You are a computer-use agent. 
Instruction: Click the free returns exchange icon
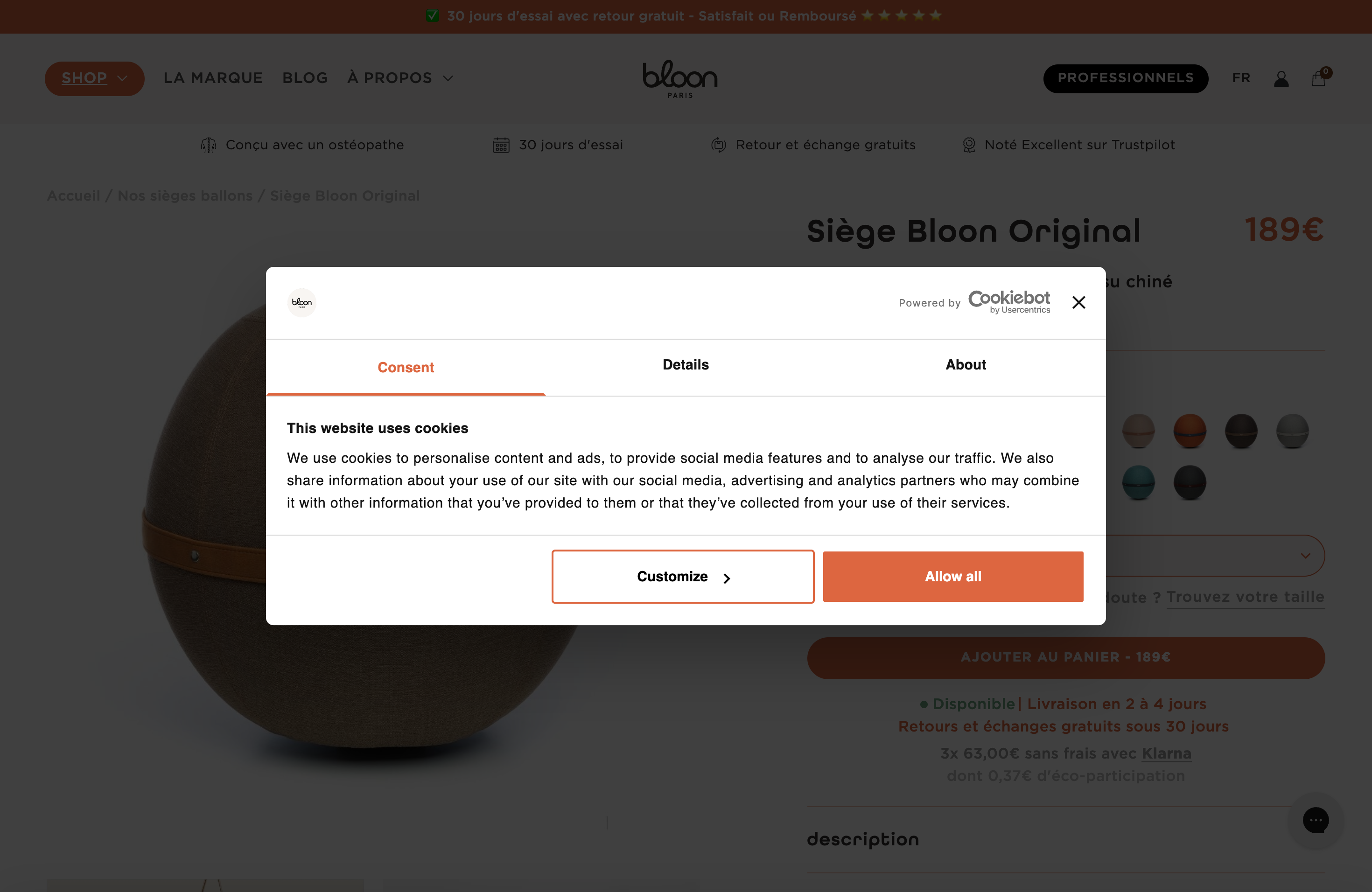[718, 145]
